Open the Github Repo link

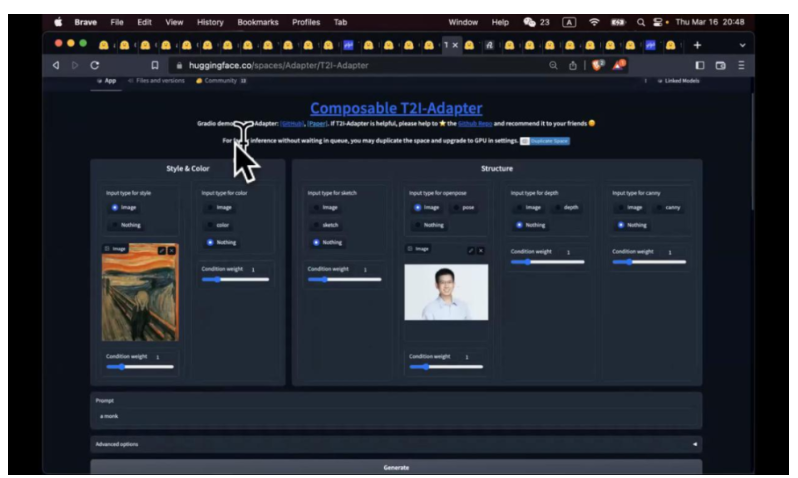(x=474, y=123)
